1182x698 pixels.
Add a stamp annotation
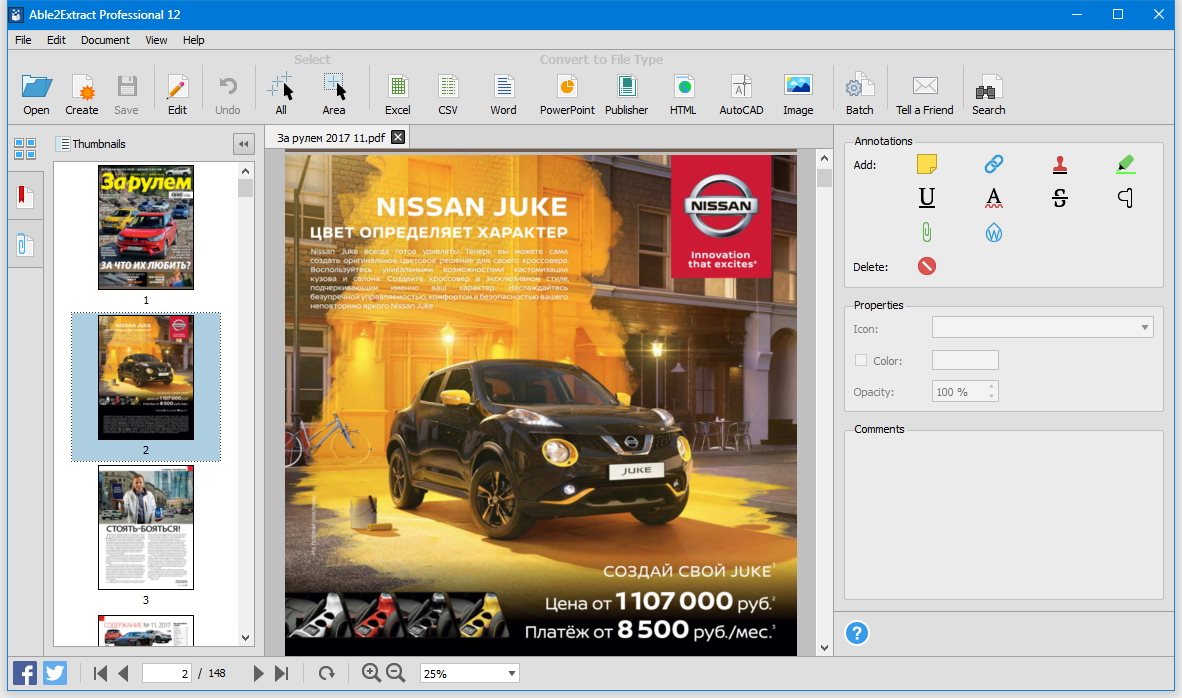1059,164
